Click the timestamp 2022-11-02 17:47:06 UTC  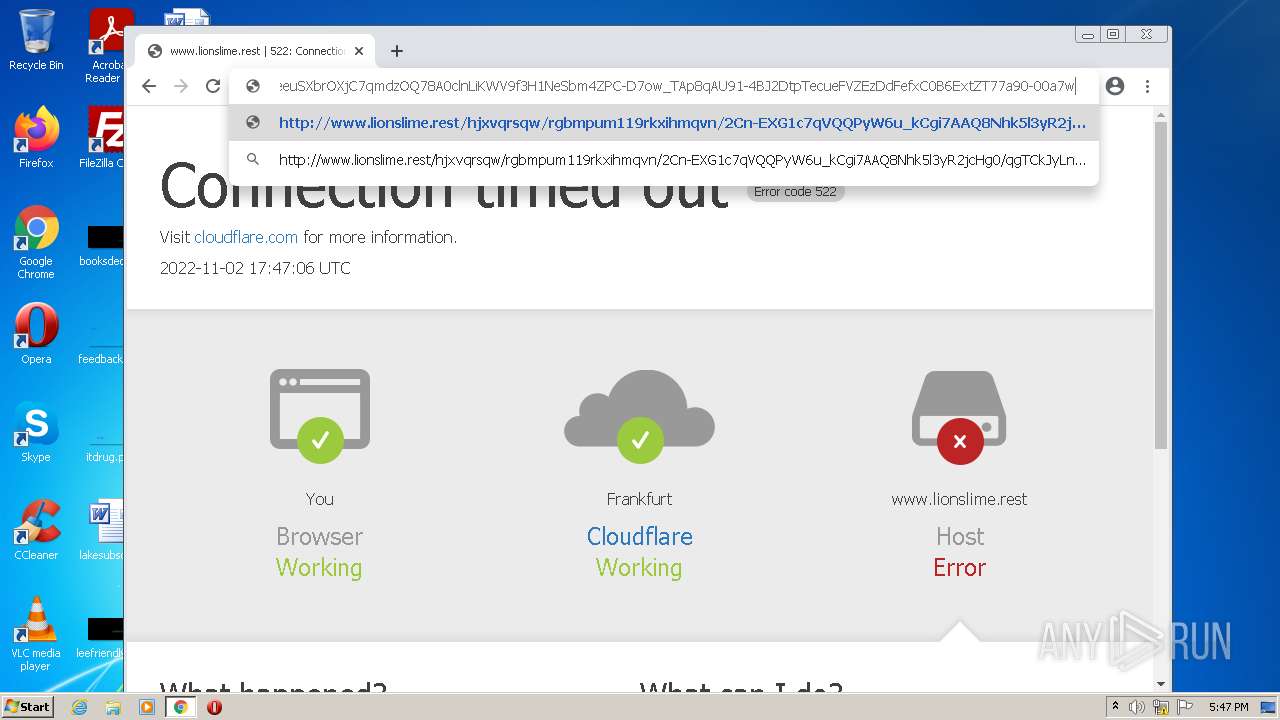coord(255,268)
